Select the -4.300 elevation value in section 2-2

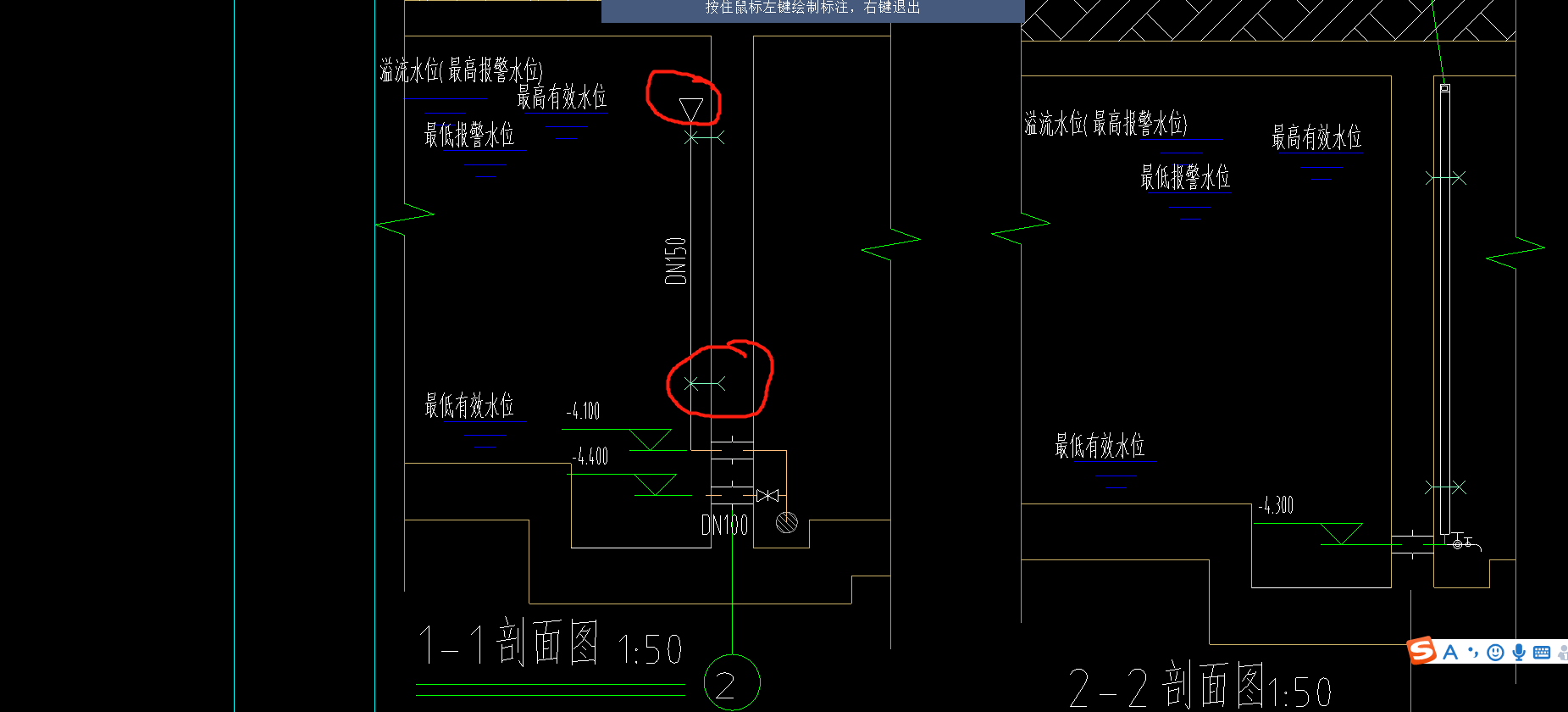point(1276,505)
